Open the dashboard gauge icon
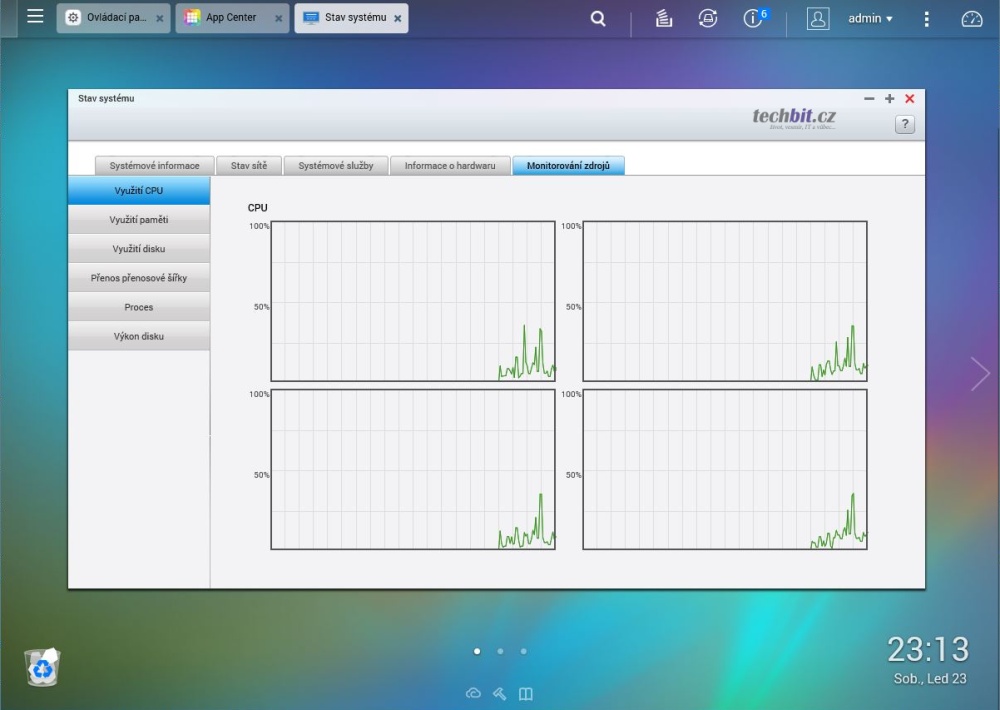Image resolution: width=1000 pixels, height=710 pixels. click(972, 18)
